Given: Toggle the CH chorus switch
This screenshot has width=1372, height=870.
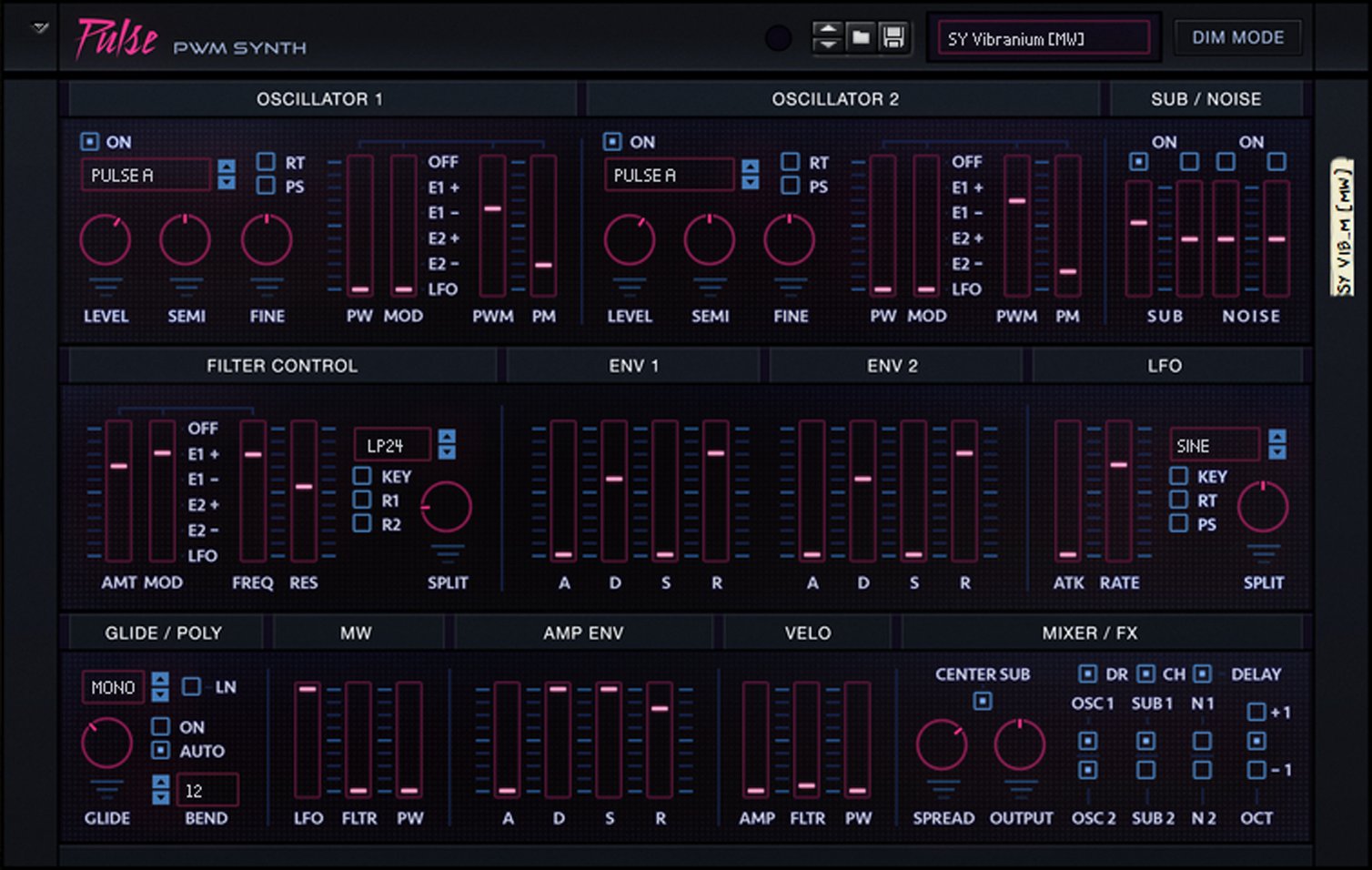Looking at the screenshot, I should (x=1146, y=673).
